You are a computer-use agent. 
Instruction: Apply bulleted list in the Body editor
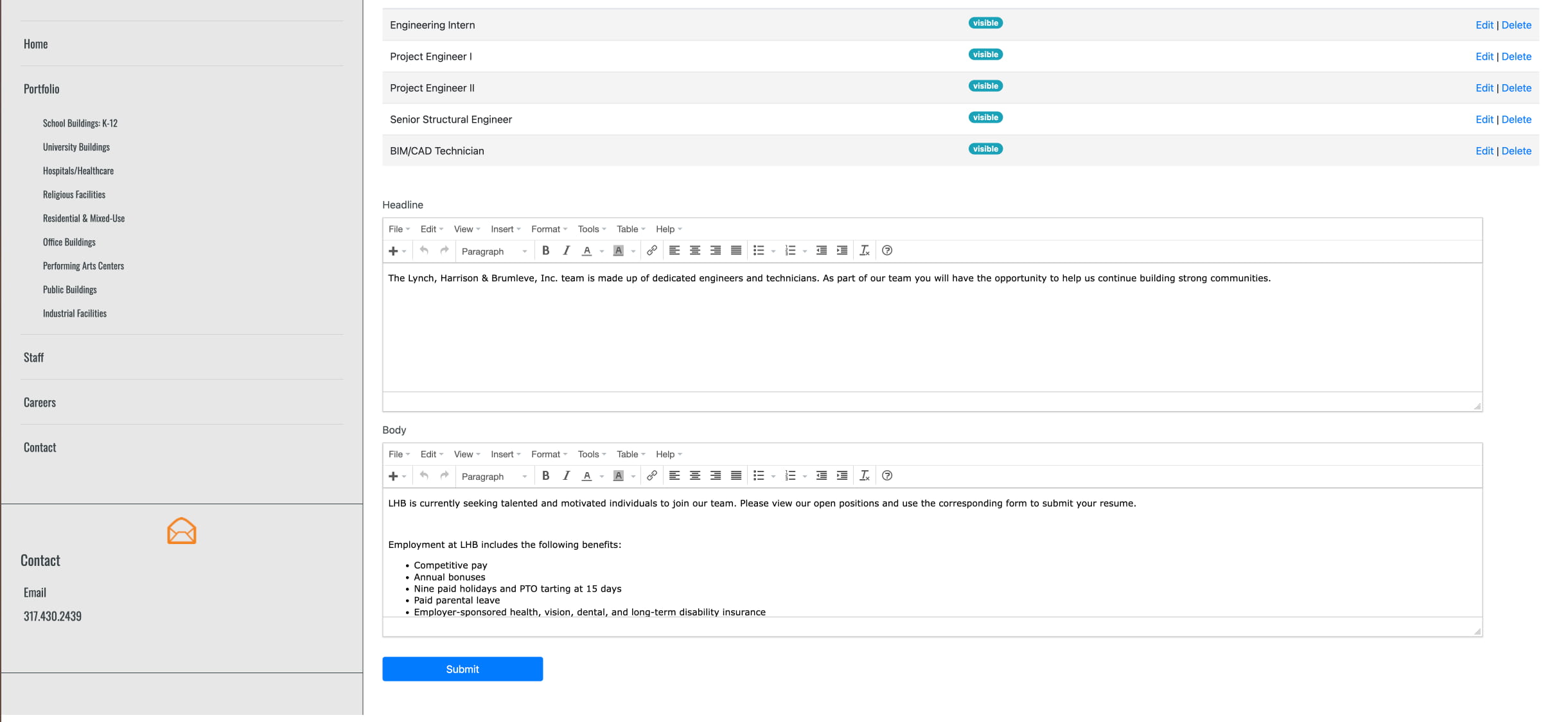759,476
